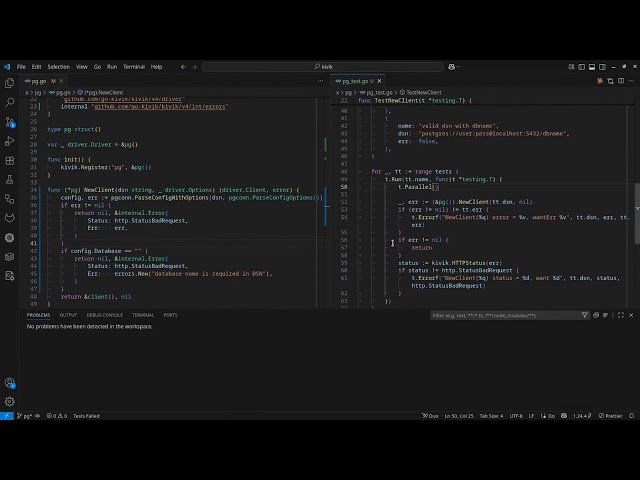Open More Actions in left editor group
This screenshot has width=640, height=480.
320,81
